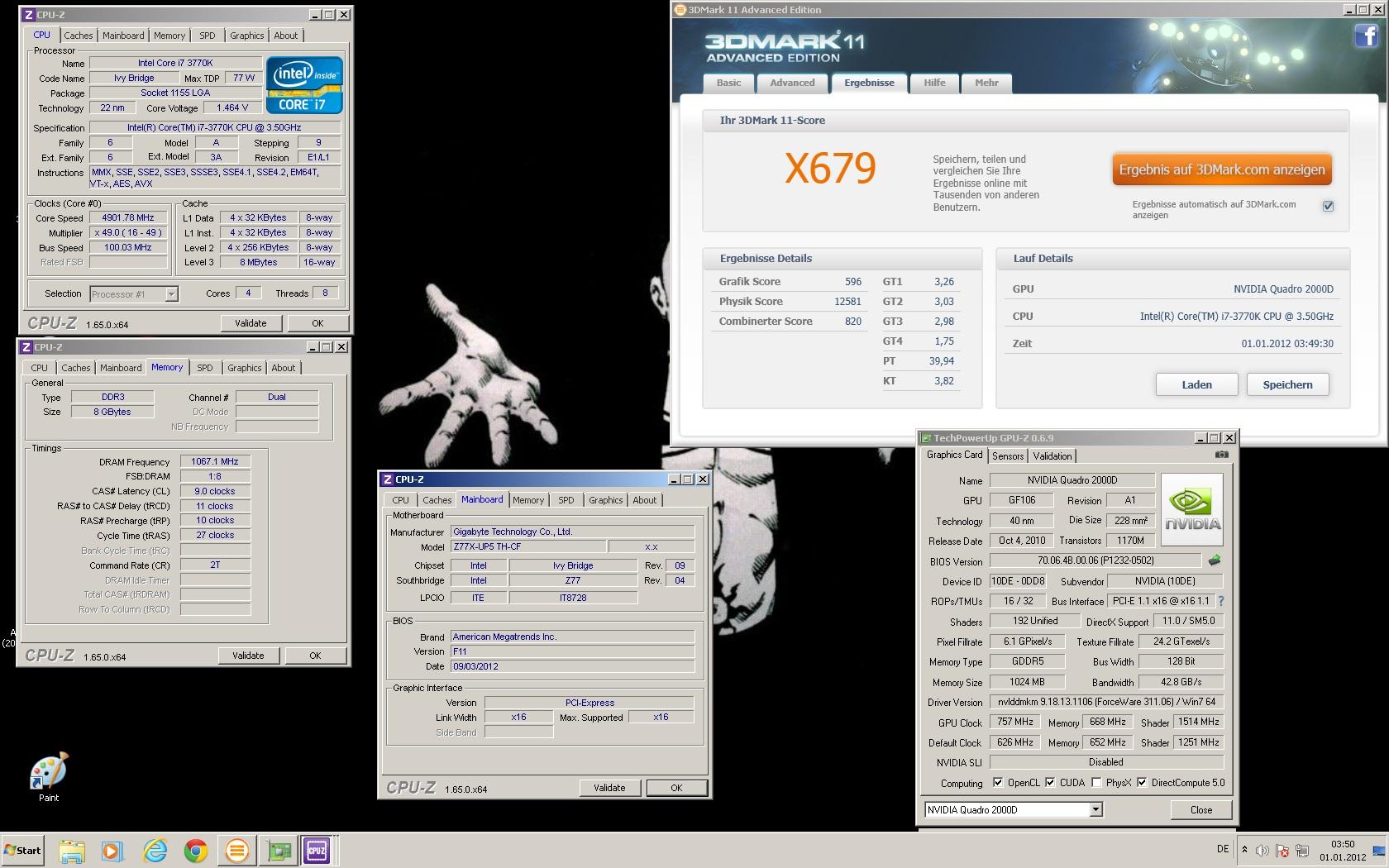Screen dimensions: 1389x868
Task: Open Caches tab in top CPU-Z window
Action: coord(79,36)
